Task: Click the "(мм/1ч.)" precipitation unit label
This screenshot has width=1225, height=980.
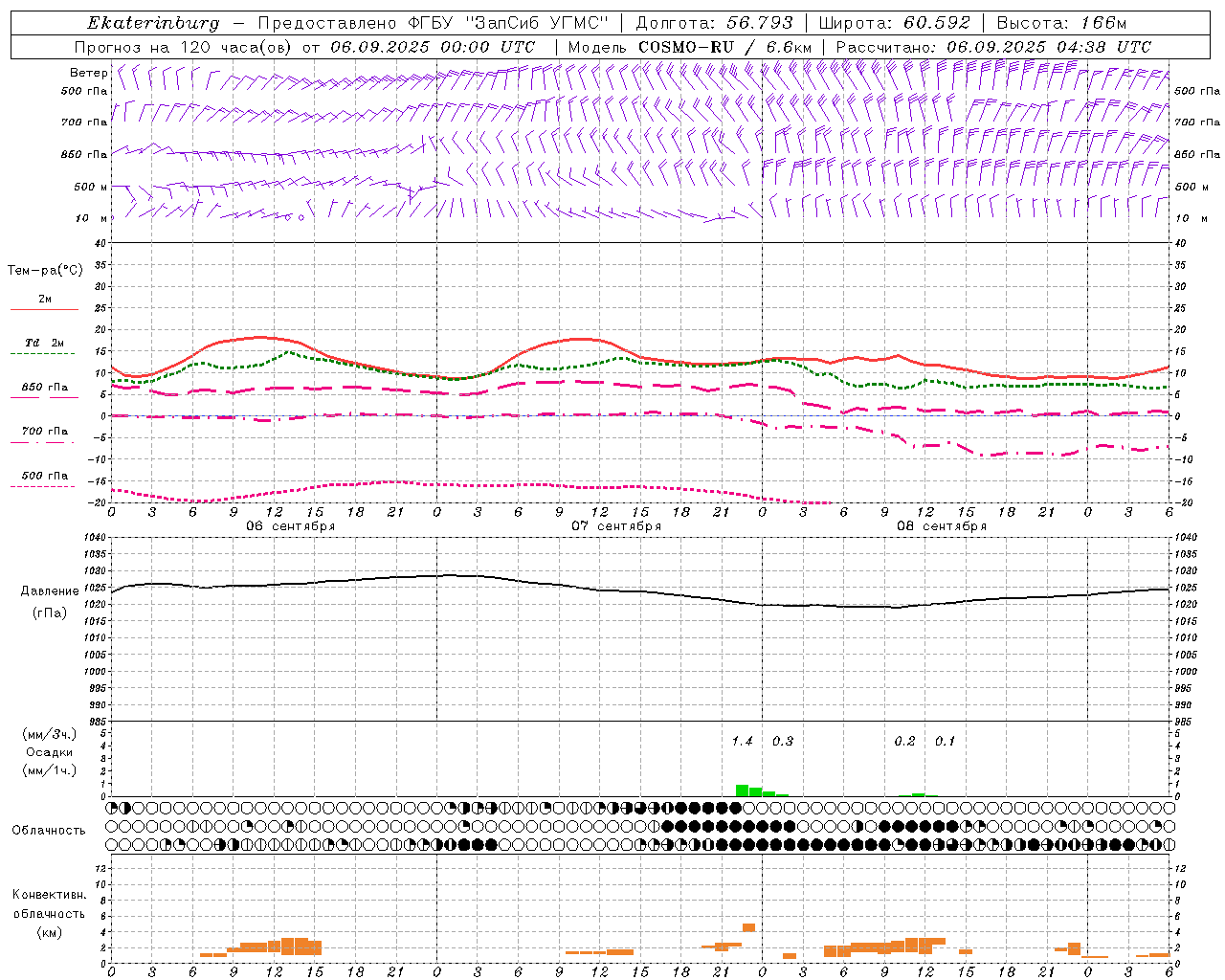Action: [50, 770]
